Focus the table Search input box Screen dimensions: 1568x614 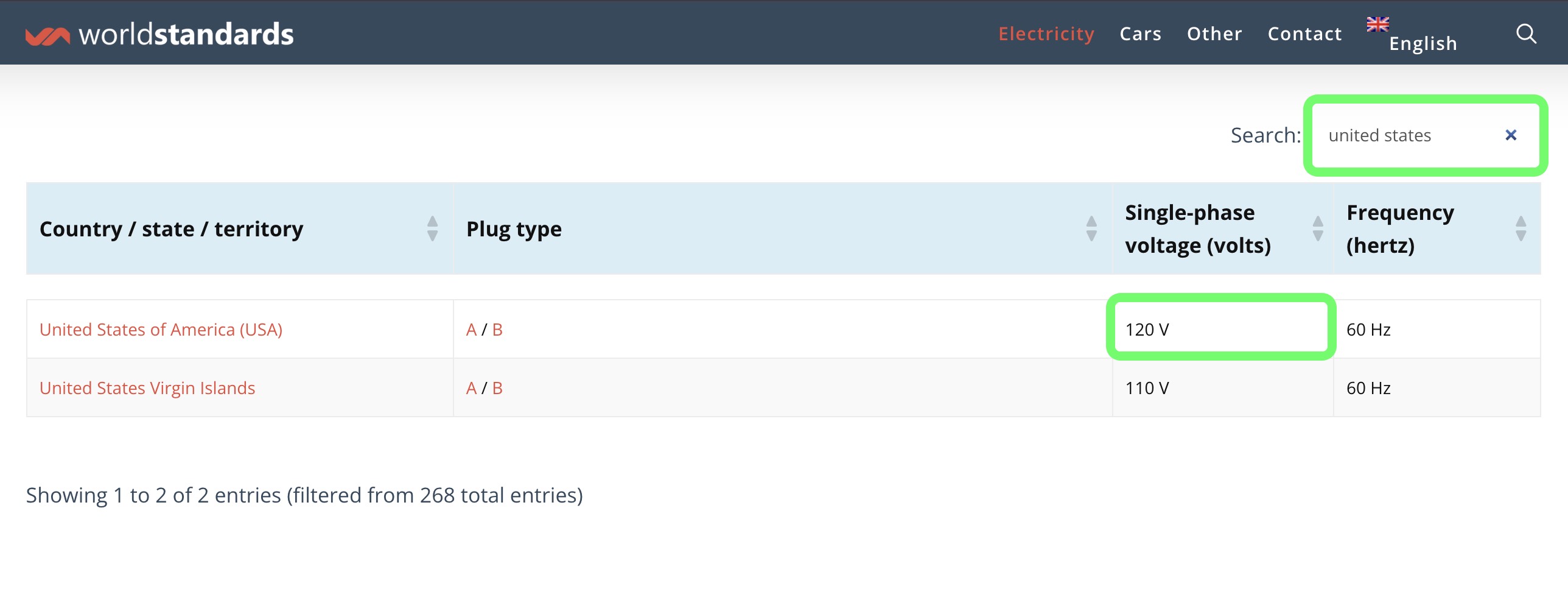1406,135
